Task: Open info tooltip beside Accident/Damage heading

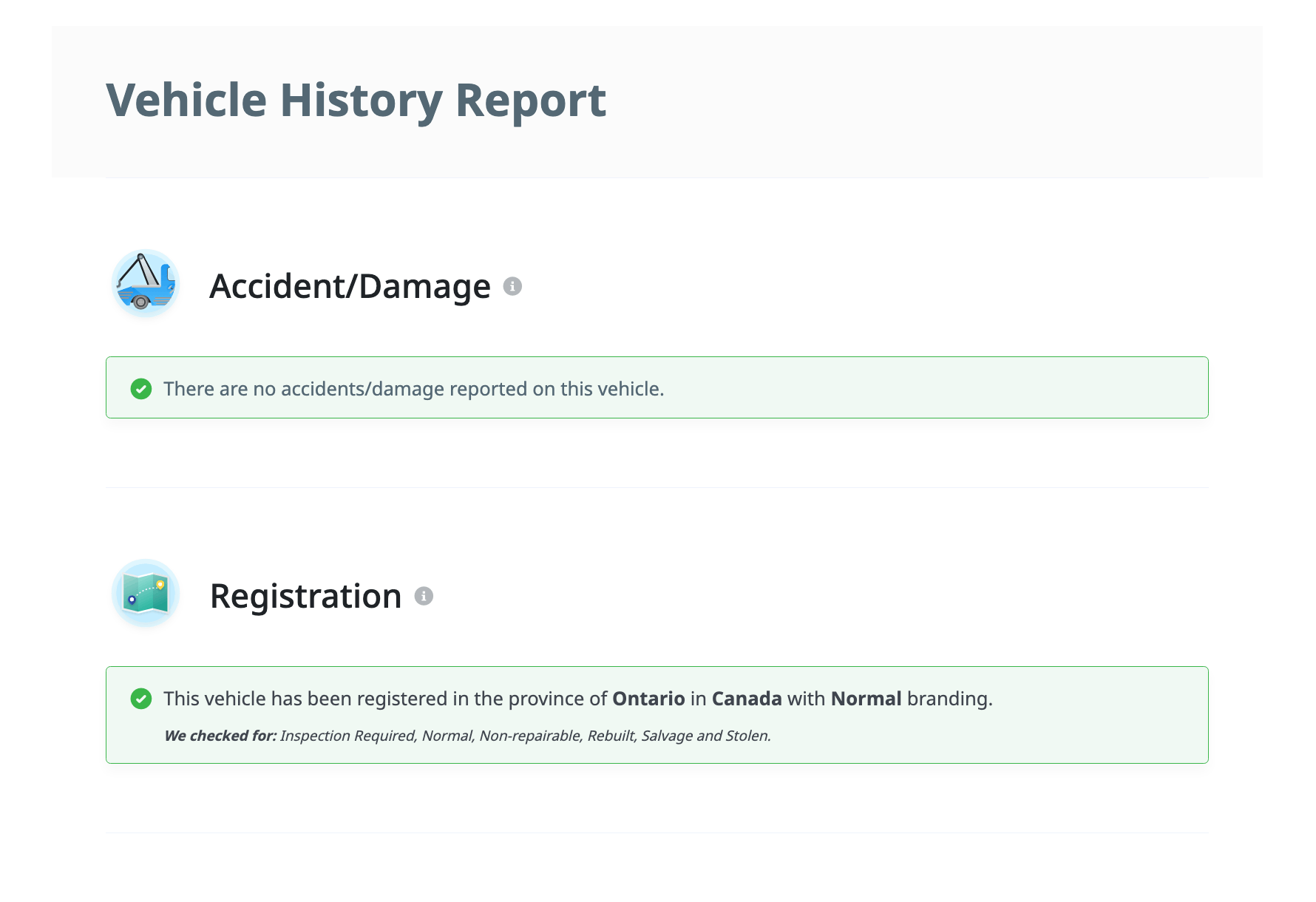Action: (512, 286)
